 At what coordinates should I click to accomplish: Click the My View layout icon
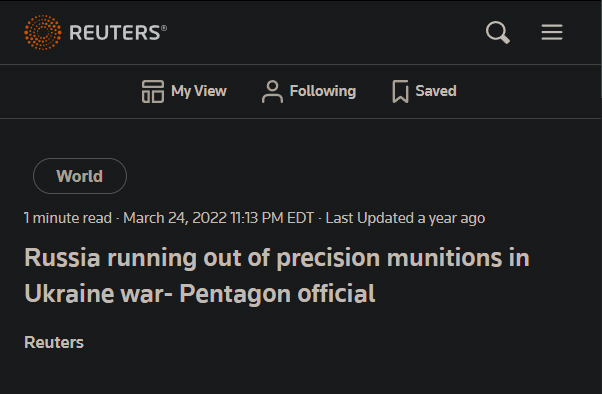pos(153,91)
